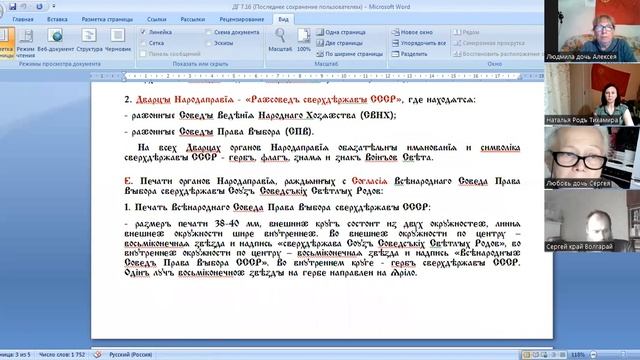Click the 110% zoom level in status bar
This screenshot has width=640, height=360.
(x=578, y=355)
